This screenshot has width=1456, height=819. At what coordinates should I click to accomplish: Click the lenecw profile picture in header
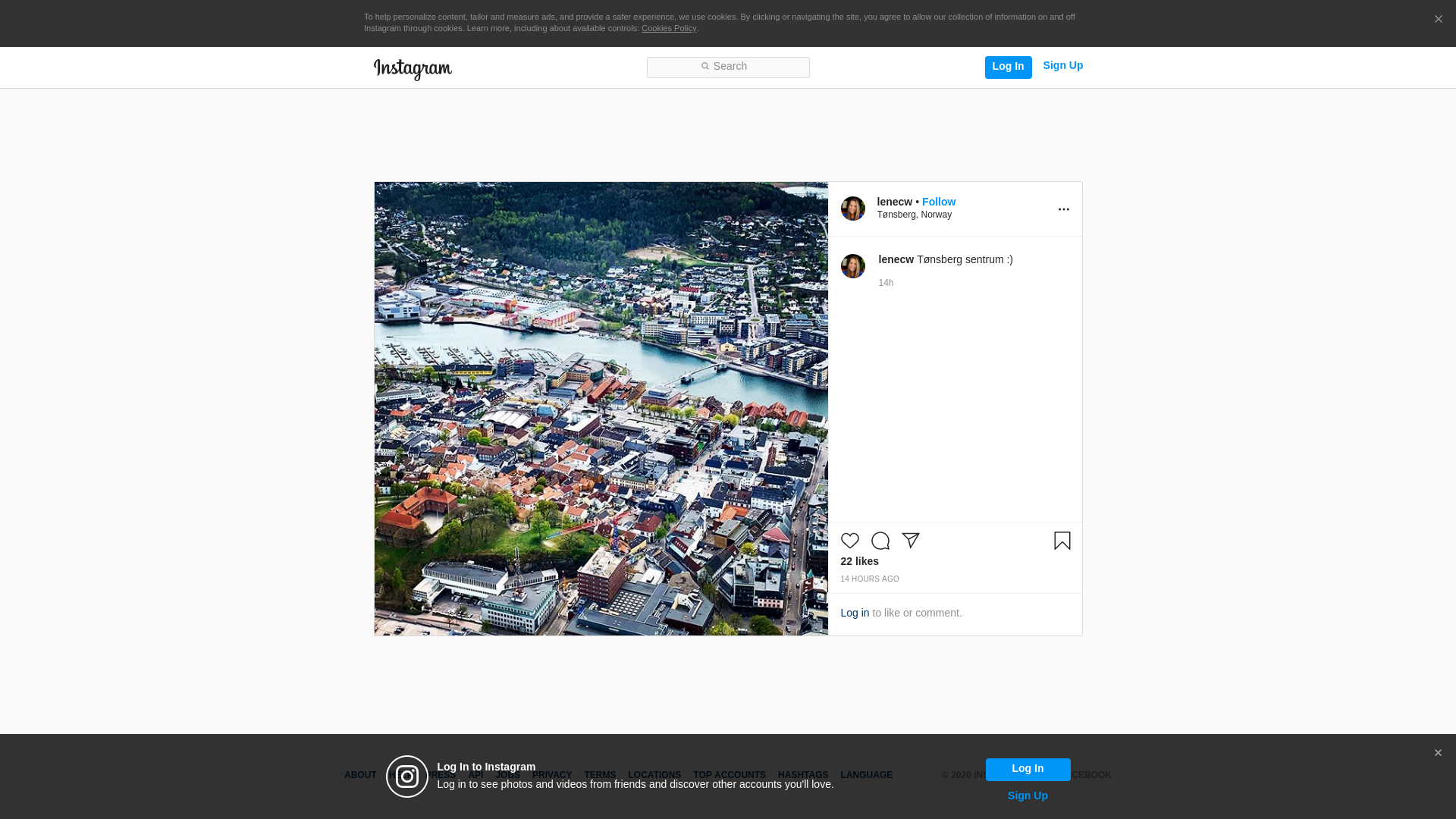coord(852,209)
